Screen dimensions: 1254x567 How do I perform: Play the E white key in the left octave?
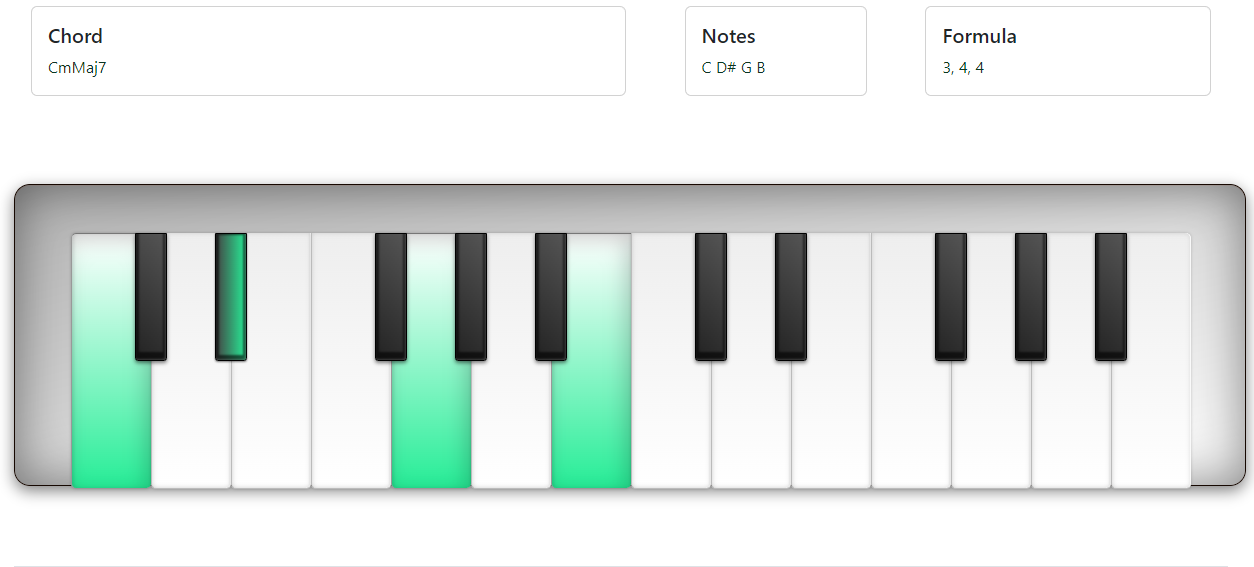[x=271, y=430]
